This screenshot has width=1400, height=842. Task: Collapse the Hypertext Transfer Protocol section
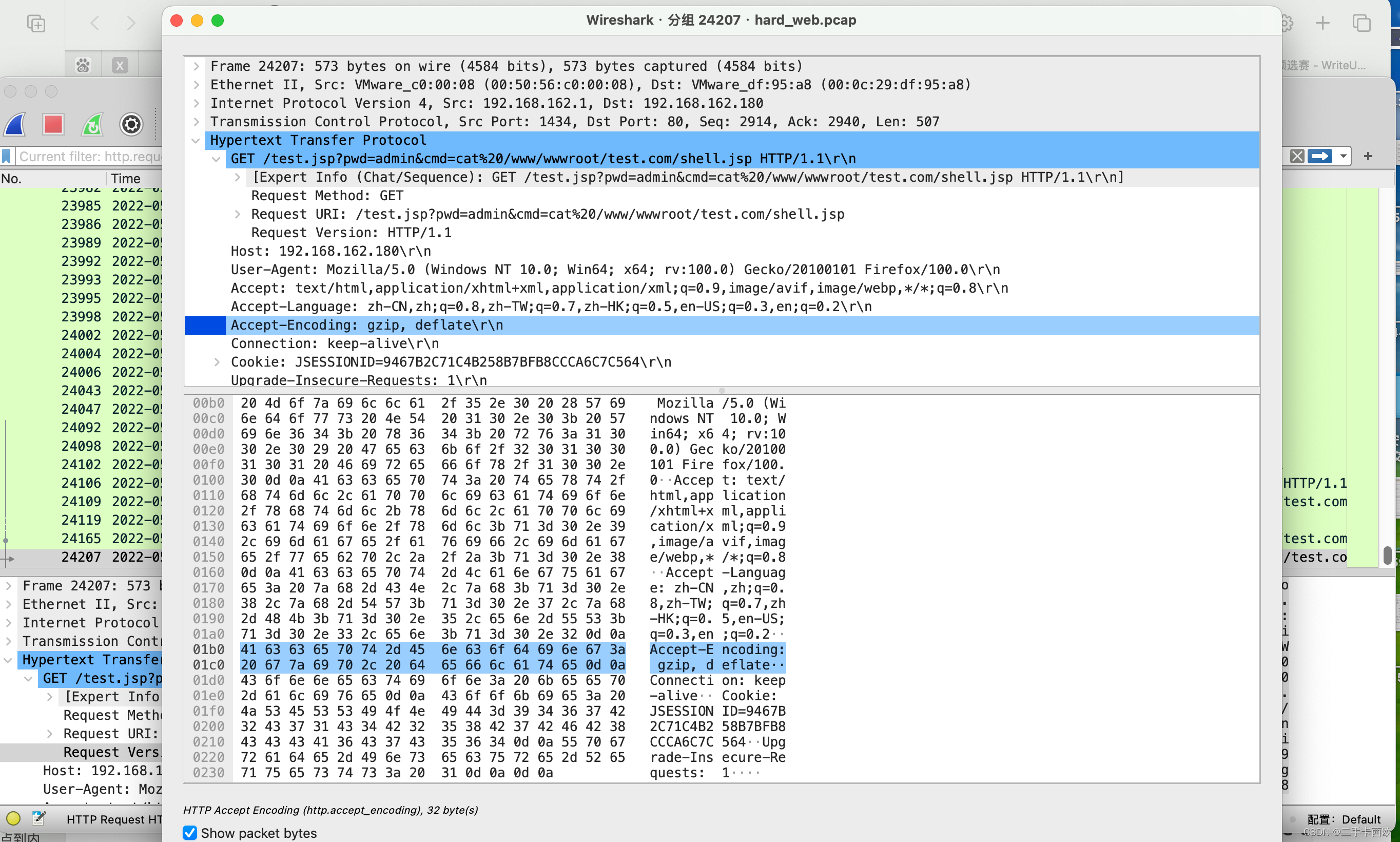(196, 140)
